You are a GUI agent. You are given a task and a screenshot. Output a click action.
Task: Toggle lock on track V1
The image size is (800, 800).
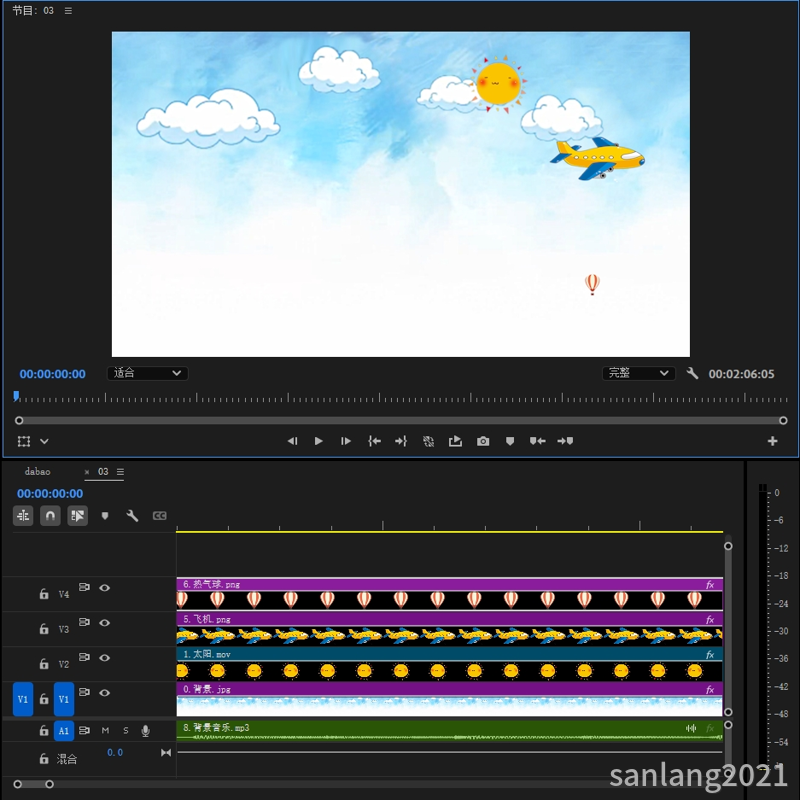click(x=44, y=699)
